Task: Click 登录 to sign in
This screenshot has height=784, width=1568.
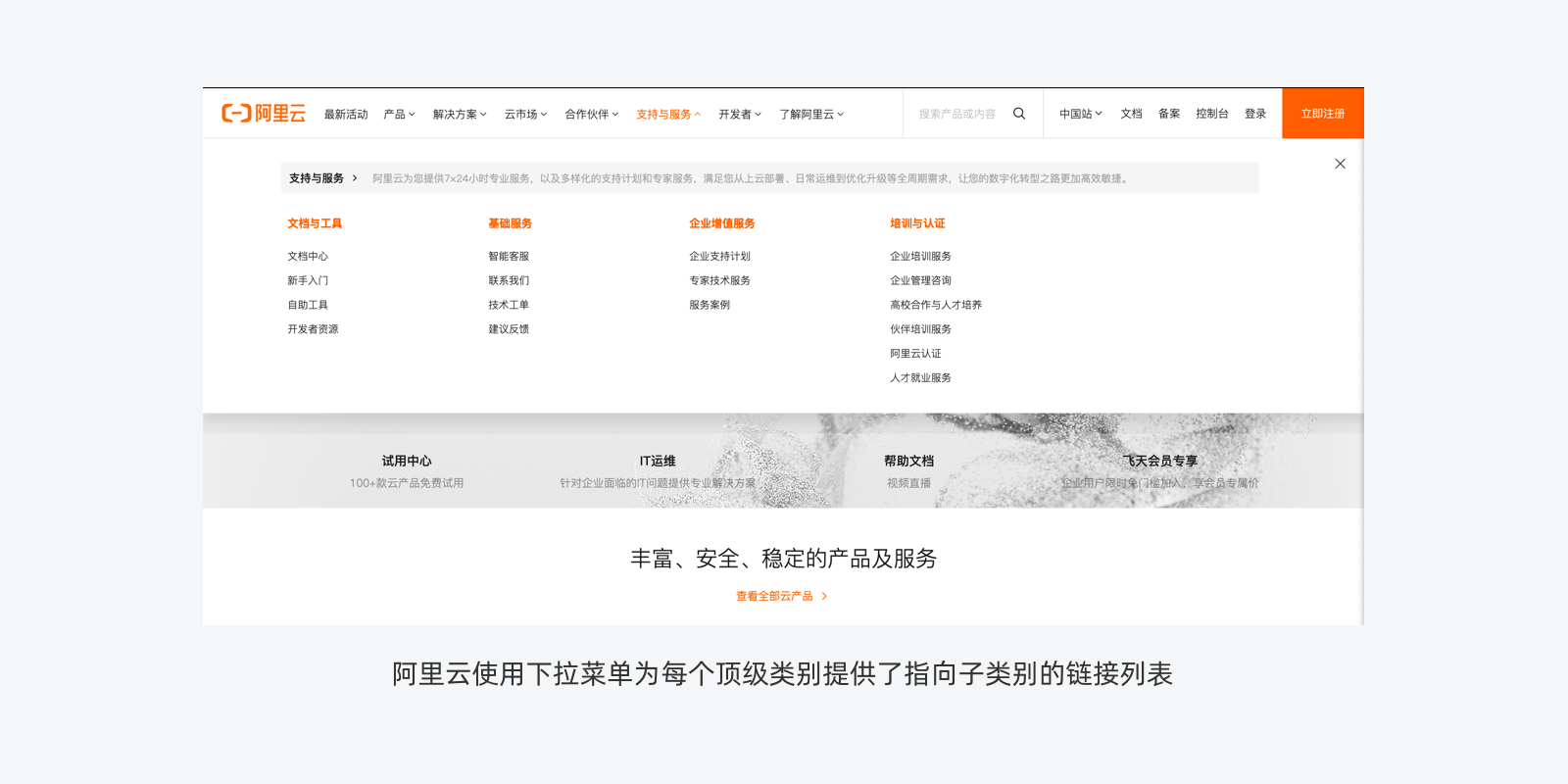Action: click(1255, 114)
